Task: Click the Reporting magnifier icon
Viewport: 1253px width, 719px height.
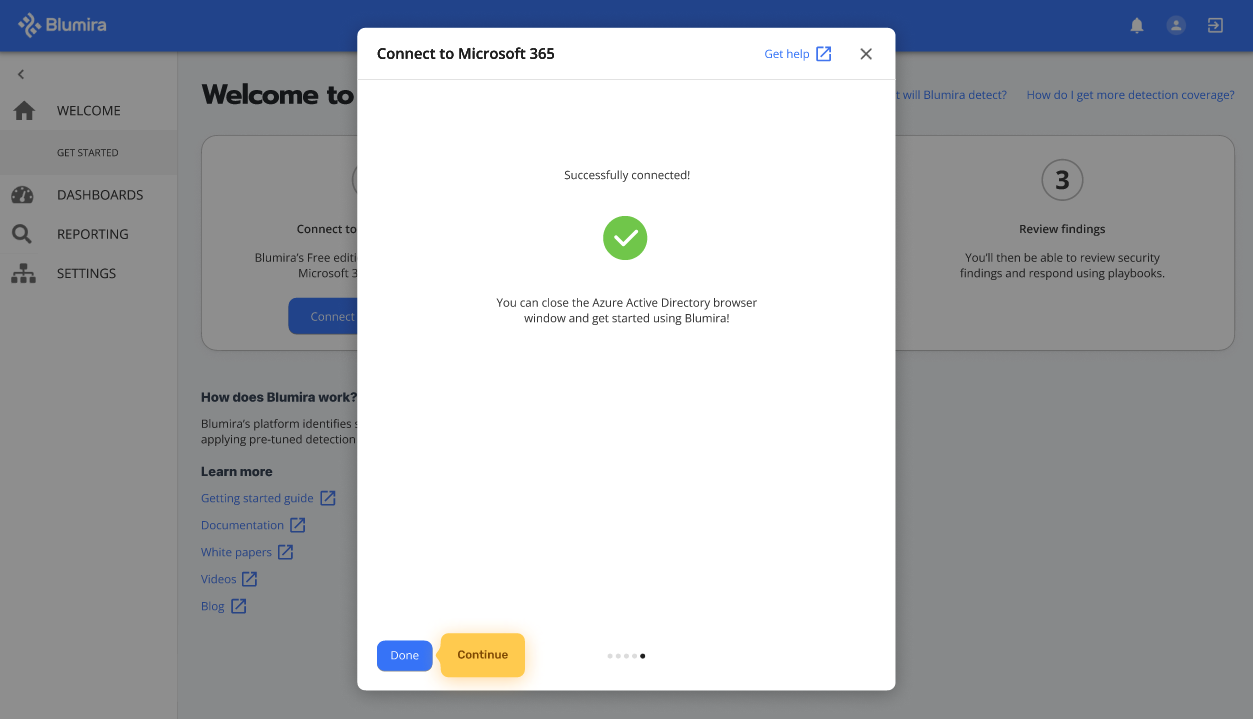Action: [x=22, y=234]
